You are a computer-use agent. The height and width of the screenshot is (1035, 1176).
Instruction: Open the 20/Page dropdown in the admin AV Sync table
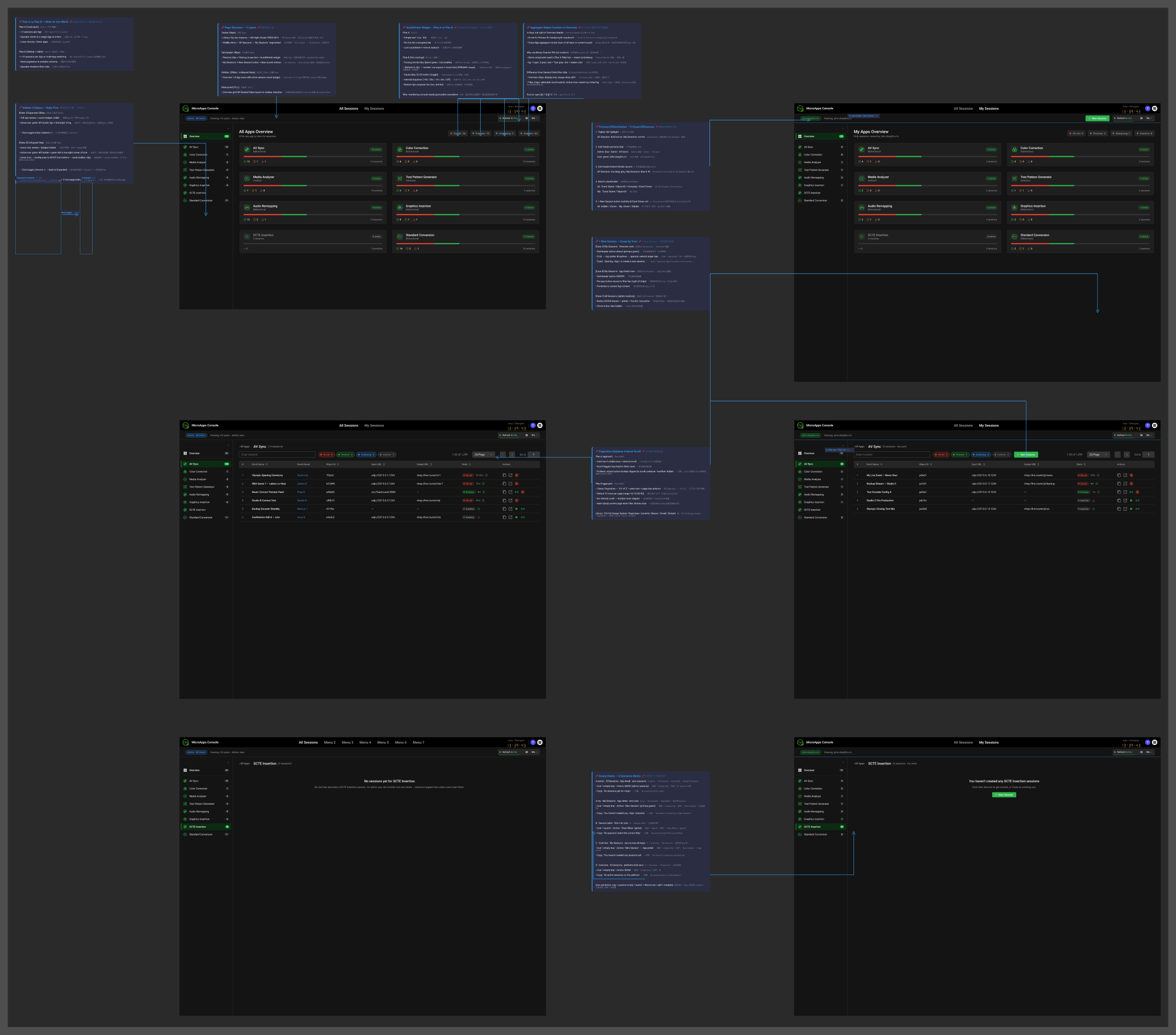pos(484,454)
